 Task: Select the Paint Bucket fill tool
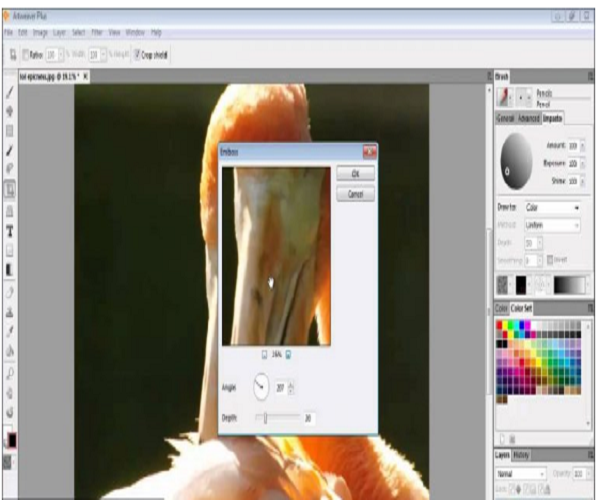click(x=10, y=351)
